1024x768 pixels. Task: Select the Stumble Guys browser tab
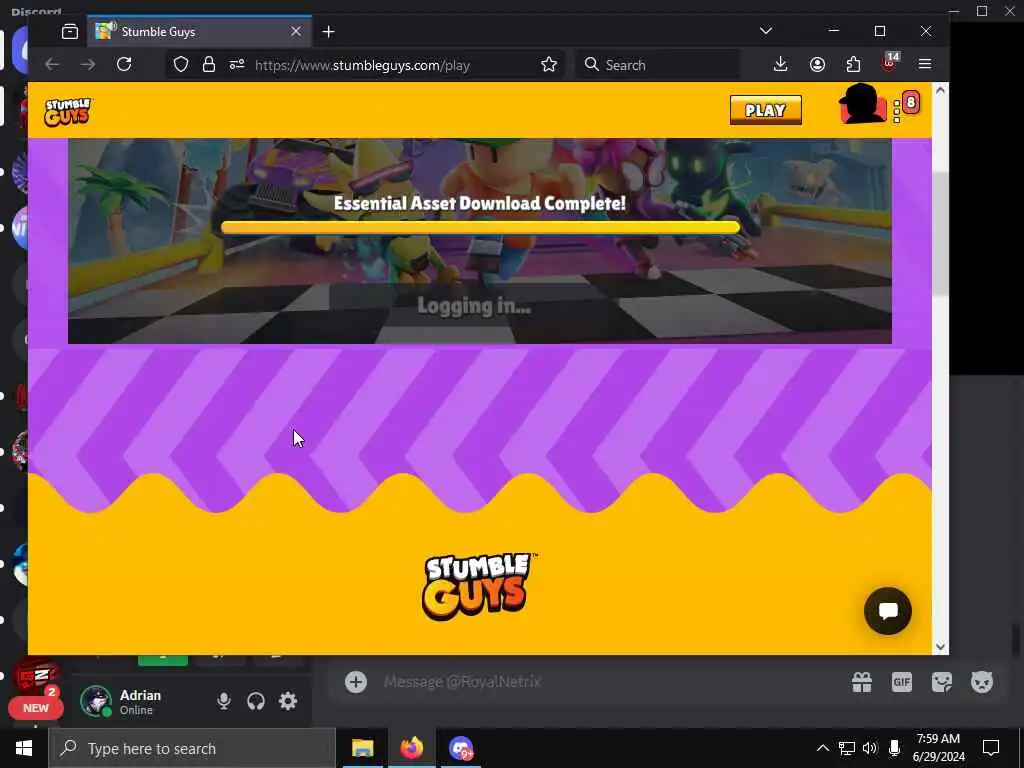tap(200, 31)
